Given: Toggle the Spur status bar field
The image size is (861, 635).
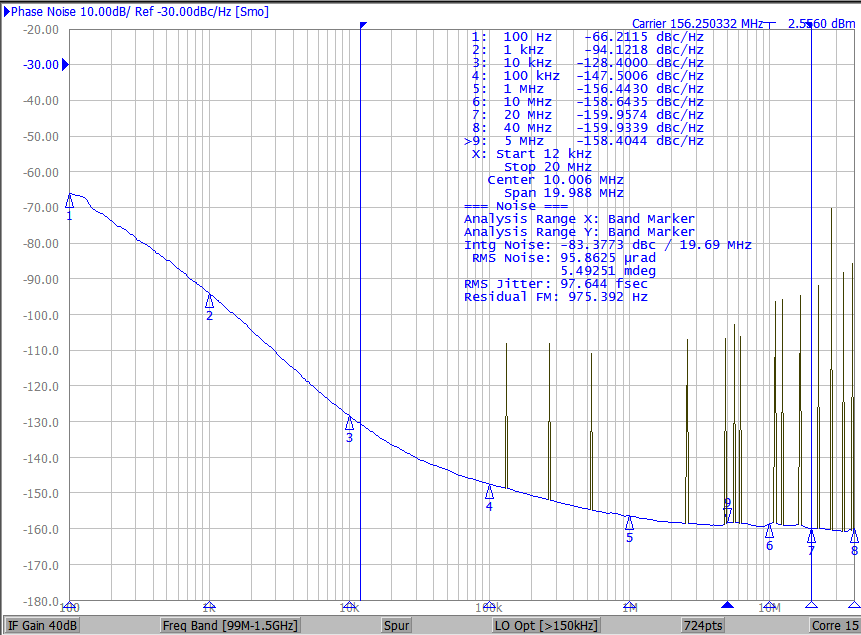Looking at the screenshot, I should (x=397, y=626).
